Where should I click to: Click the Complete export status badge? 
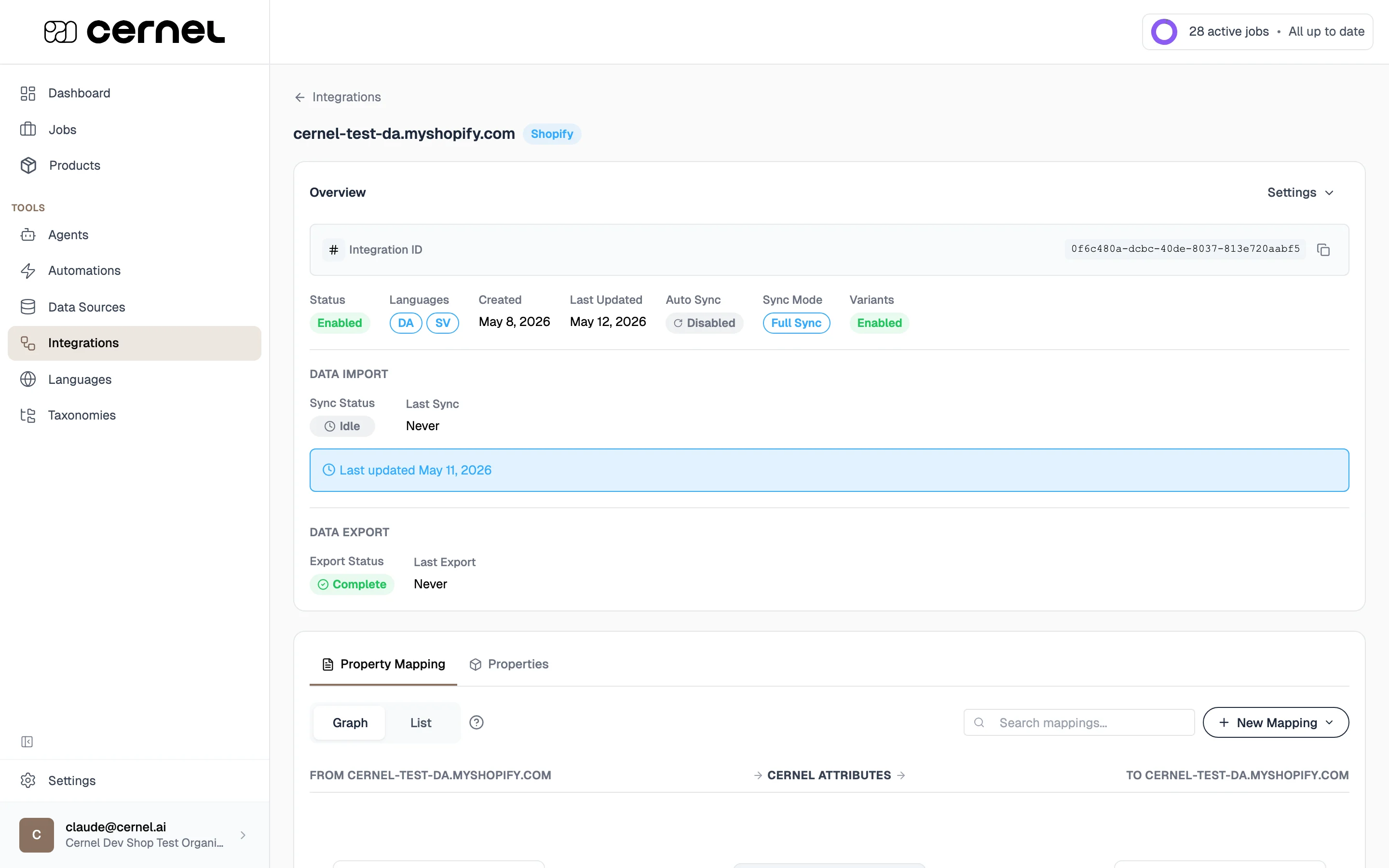(x=352, y=584)
